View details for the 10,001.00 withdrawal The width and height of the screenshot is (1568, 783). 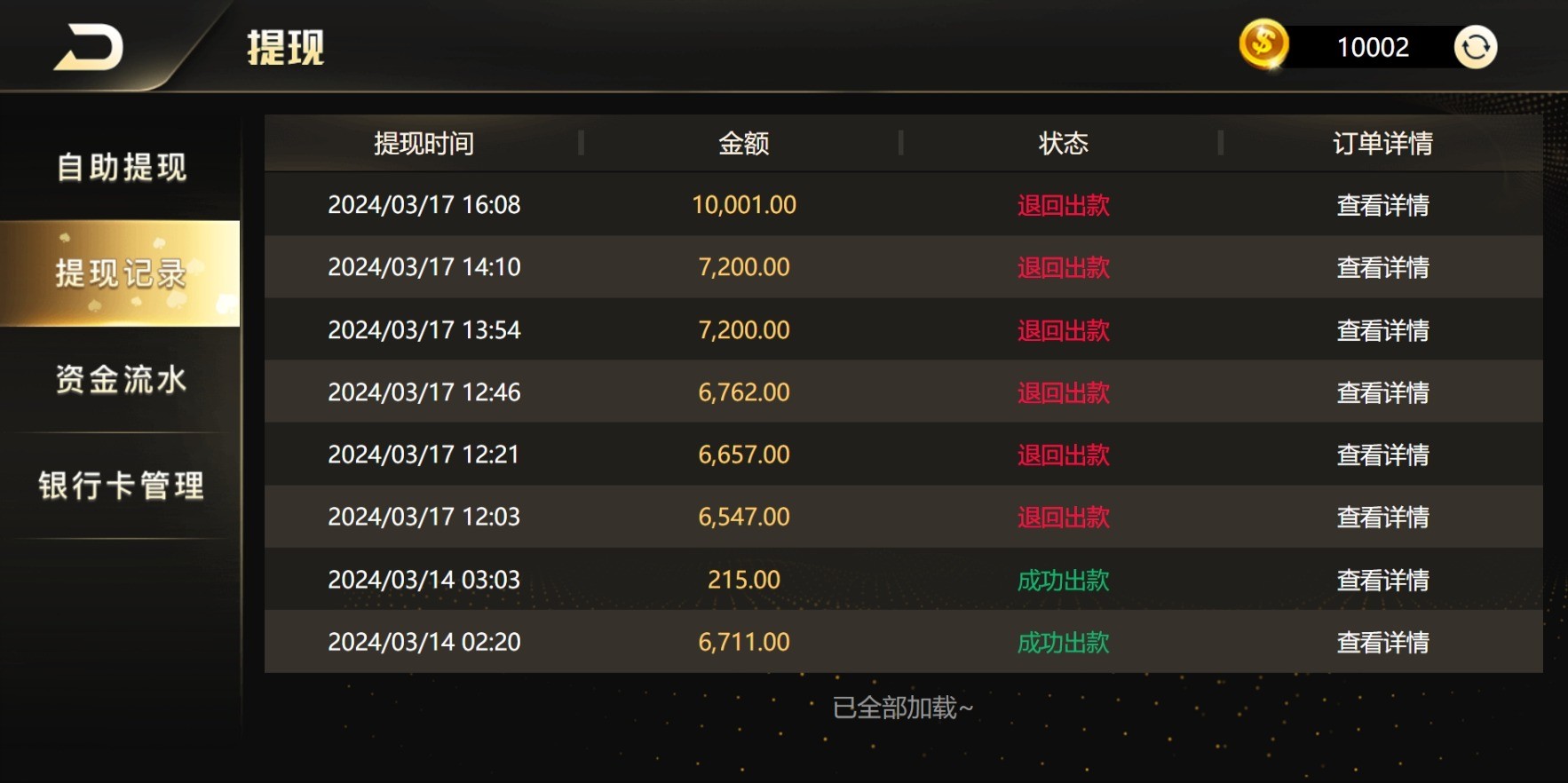pos(1382,205)
